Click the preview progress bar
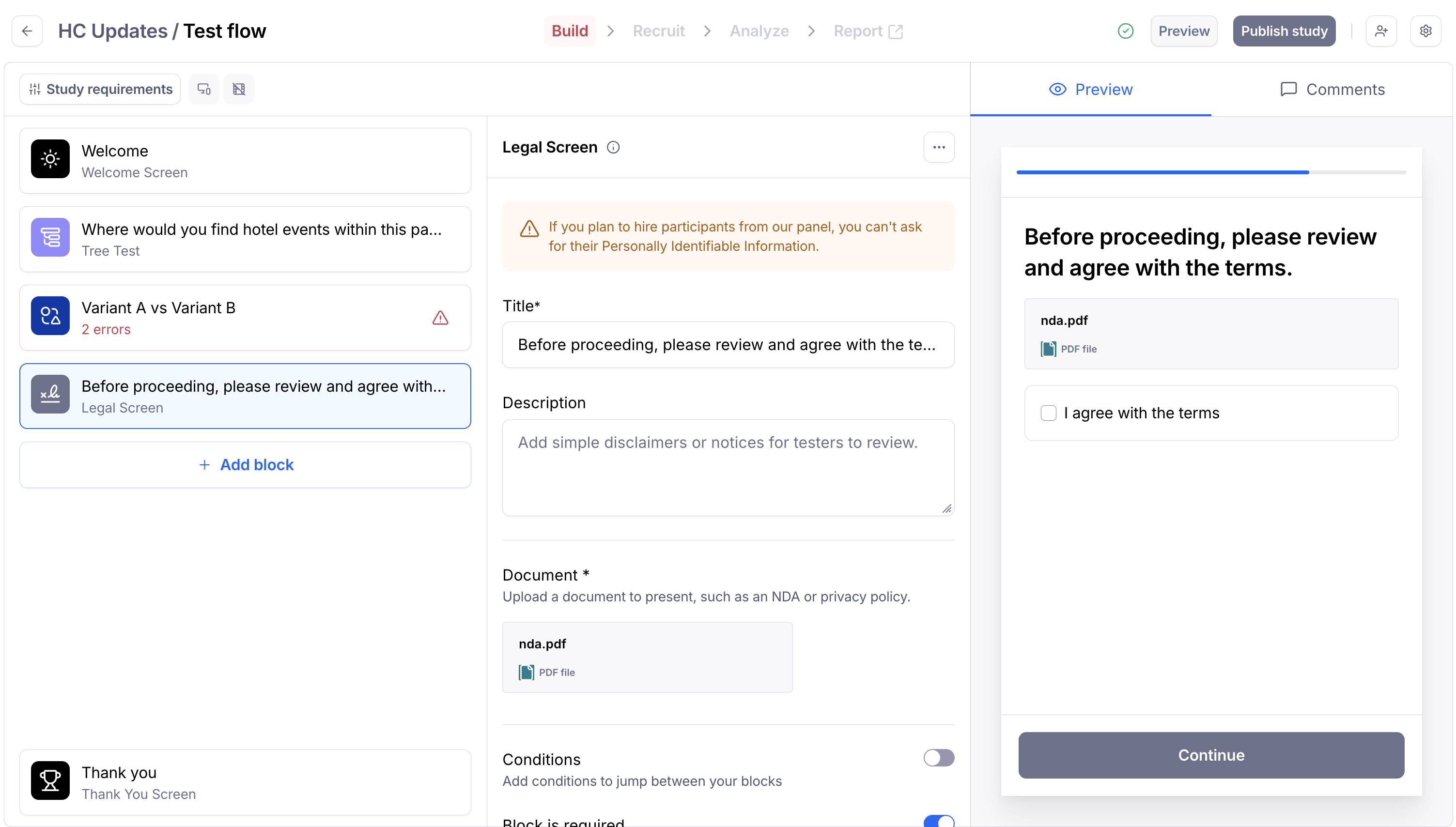This screenshot has width=1456, height=827. point(1211,172)
